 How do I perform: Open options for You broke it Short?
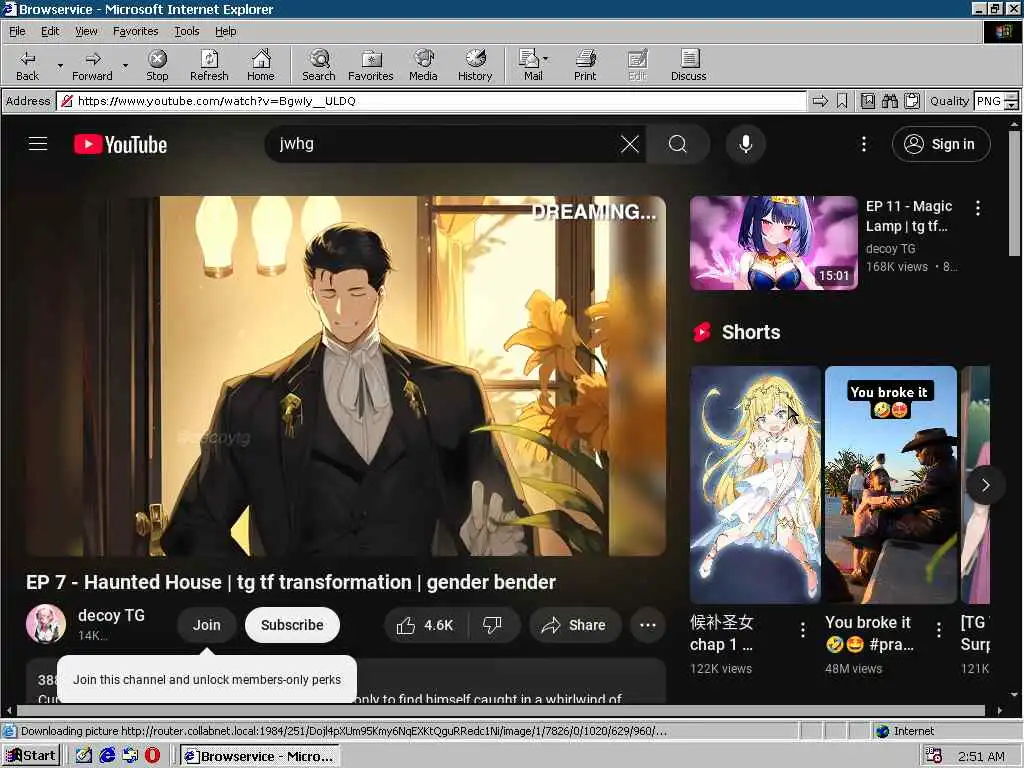(x=938, y=630)
